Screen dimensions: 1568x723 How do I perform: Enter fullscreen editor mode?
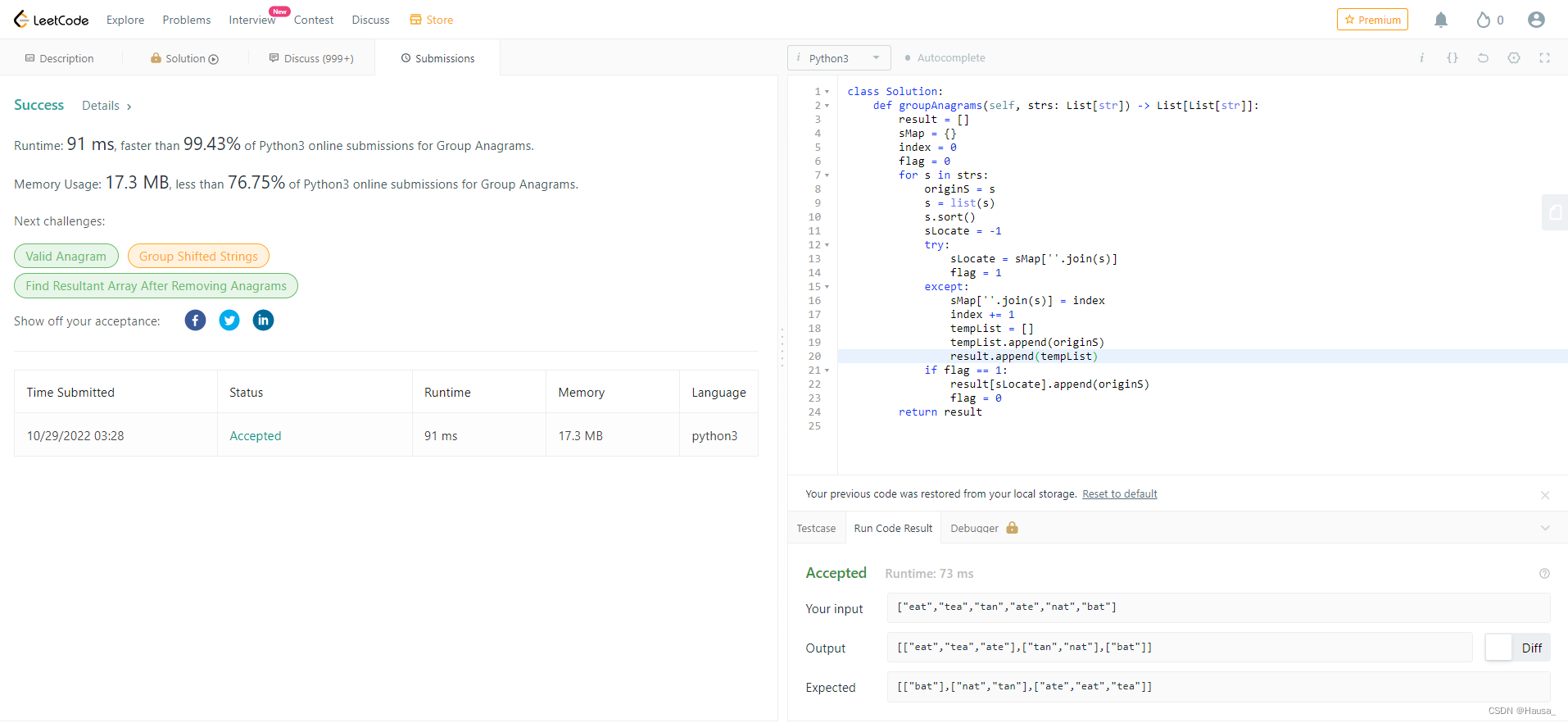click(x=1544, y=58)
